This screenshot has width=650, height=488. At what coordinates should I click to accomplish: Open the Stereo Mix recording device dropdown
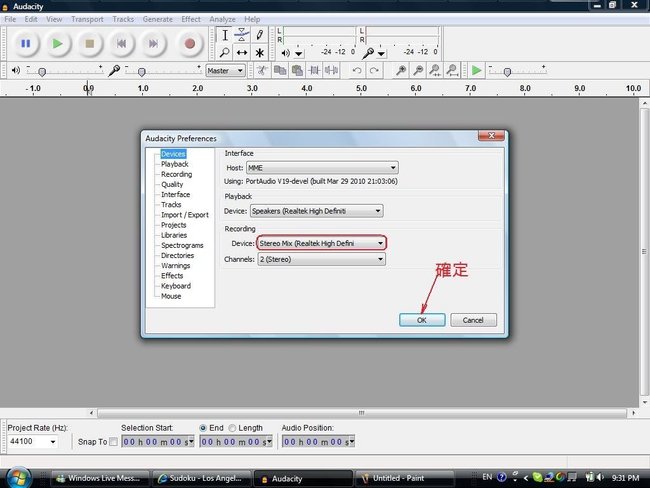click(321, 243)
